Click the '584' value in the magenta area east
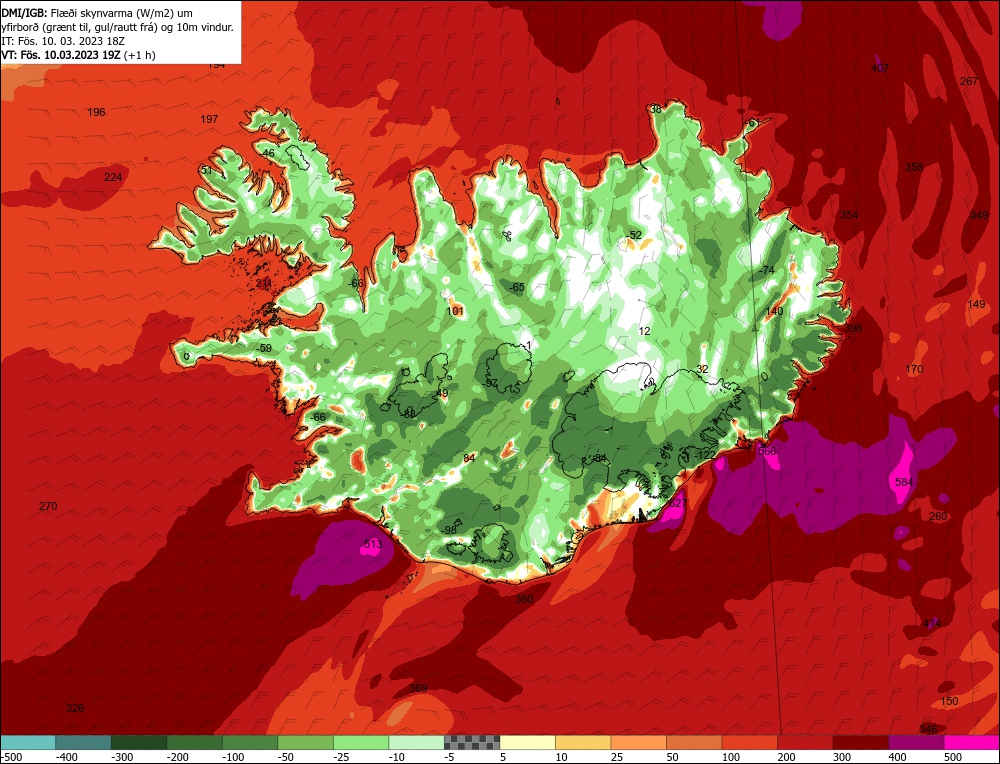The width and height of the screenshot is (1000, 764). (904, 482)
